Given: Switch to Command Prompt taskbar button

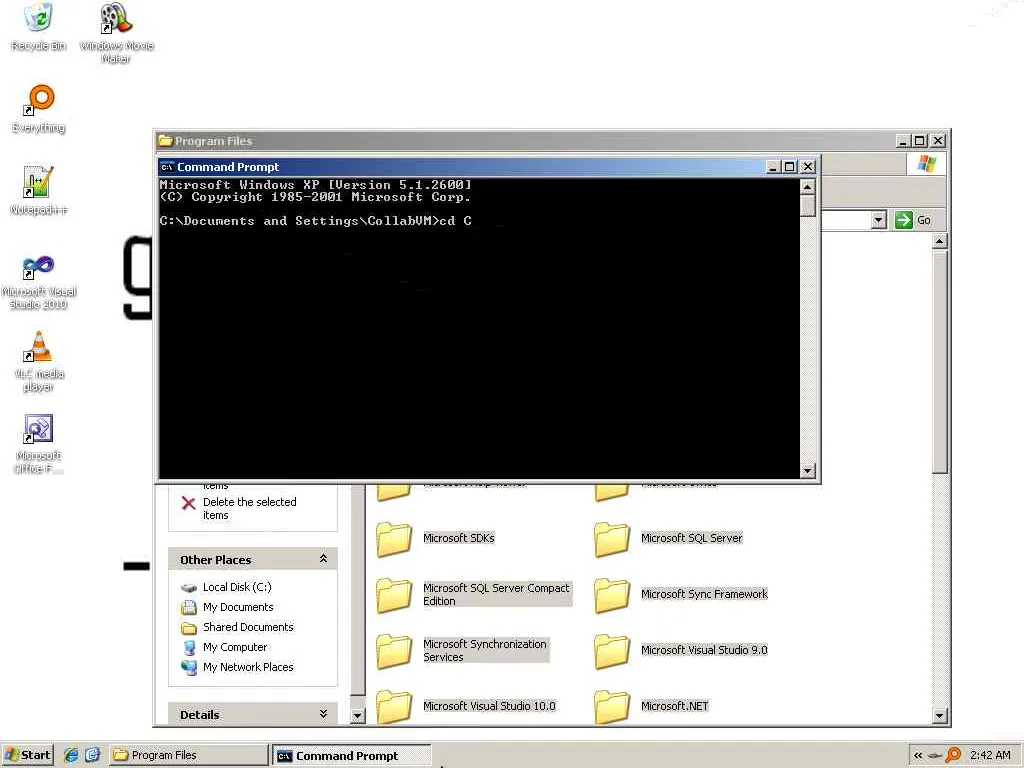Looking at the screenshot, I should [351, 755].
